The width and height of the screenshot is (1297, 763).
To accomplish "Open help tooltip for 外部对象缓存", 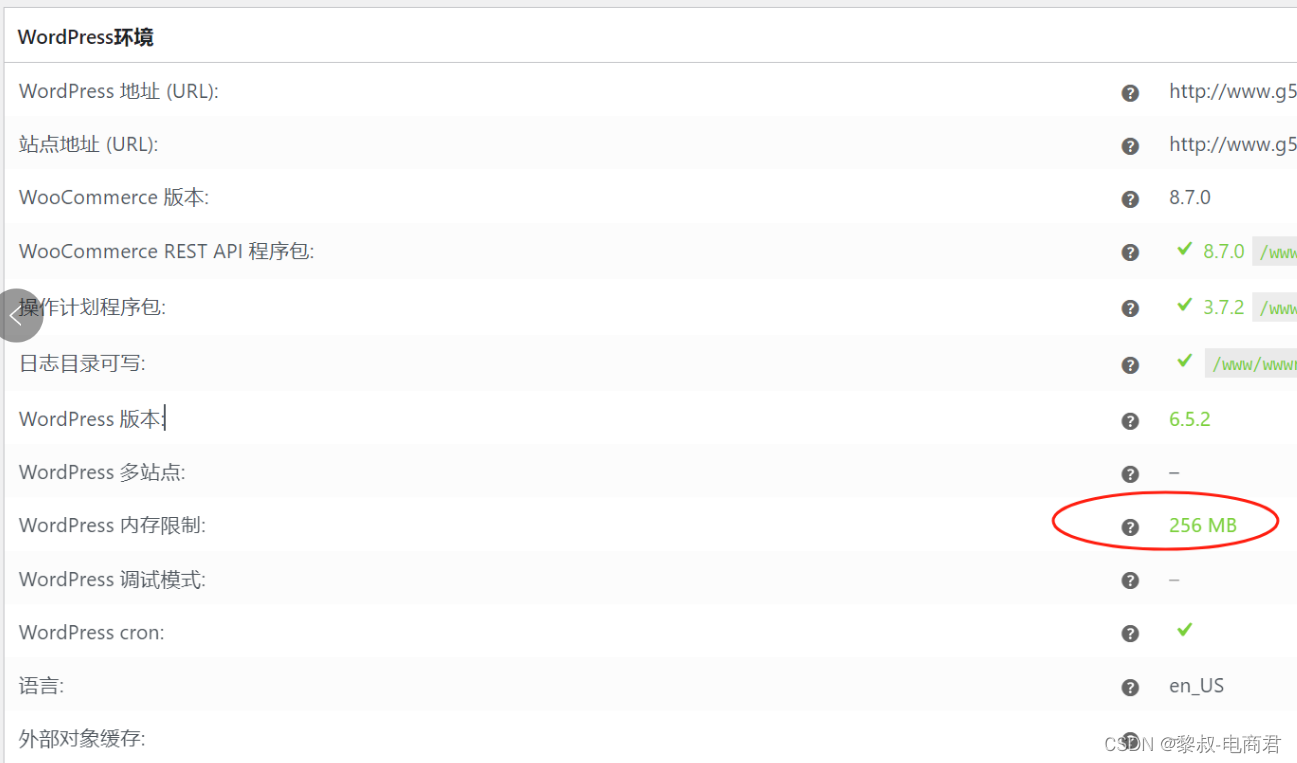I will [1130, 740].
